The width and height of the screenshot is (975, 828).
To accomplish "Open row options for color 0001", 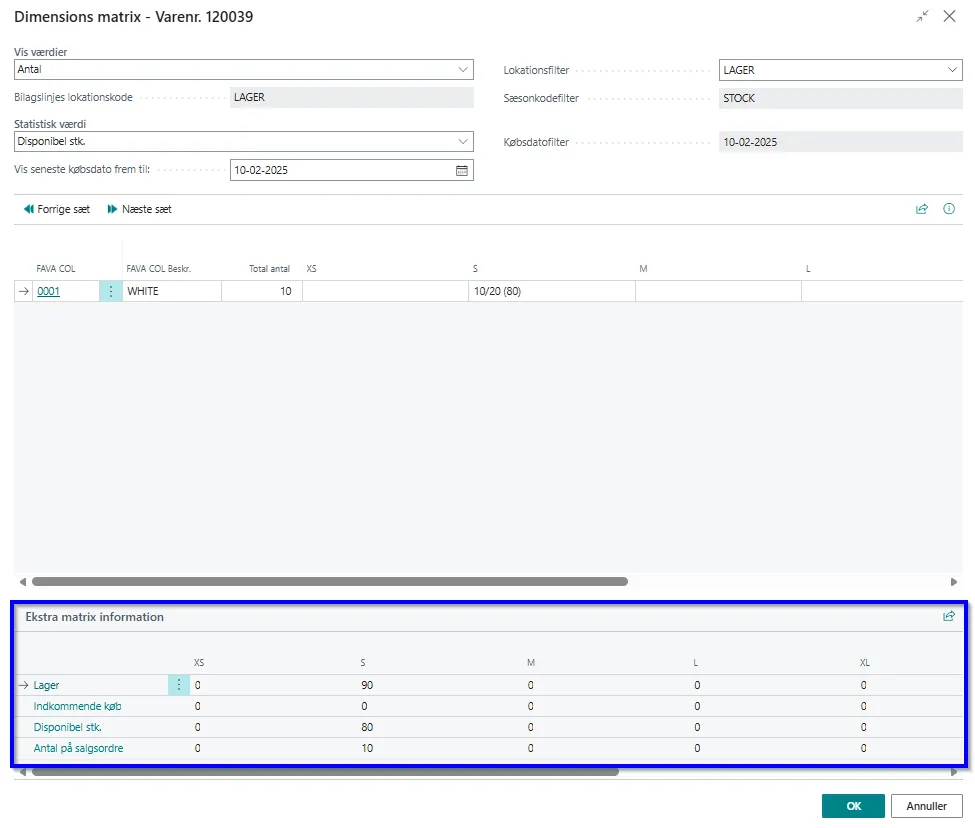I will 111,292.
